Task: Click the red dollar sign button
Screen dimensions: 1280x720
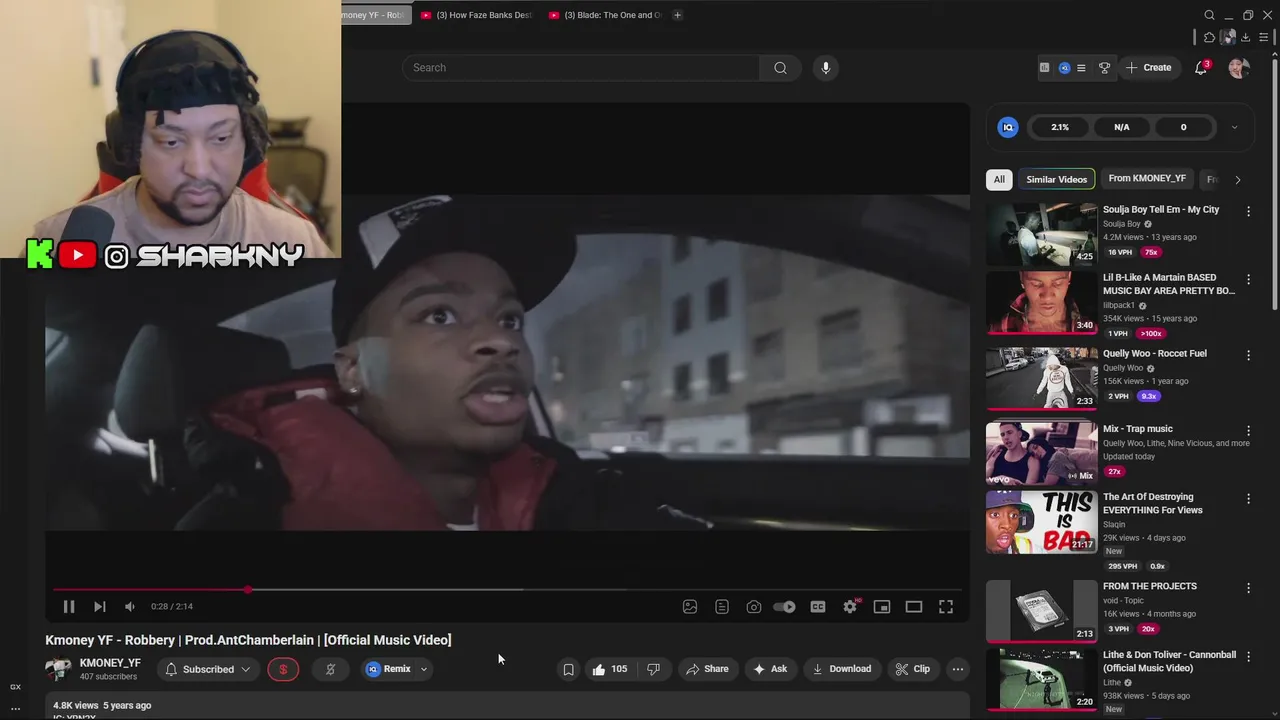Action: (x=283, y=669)
